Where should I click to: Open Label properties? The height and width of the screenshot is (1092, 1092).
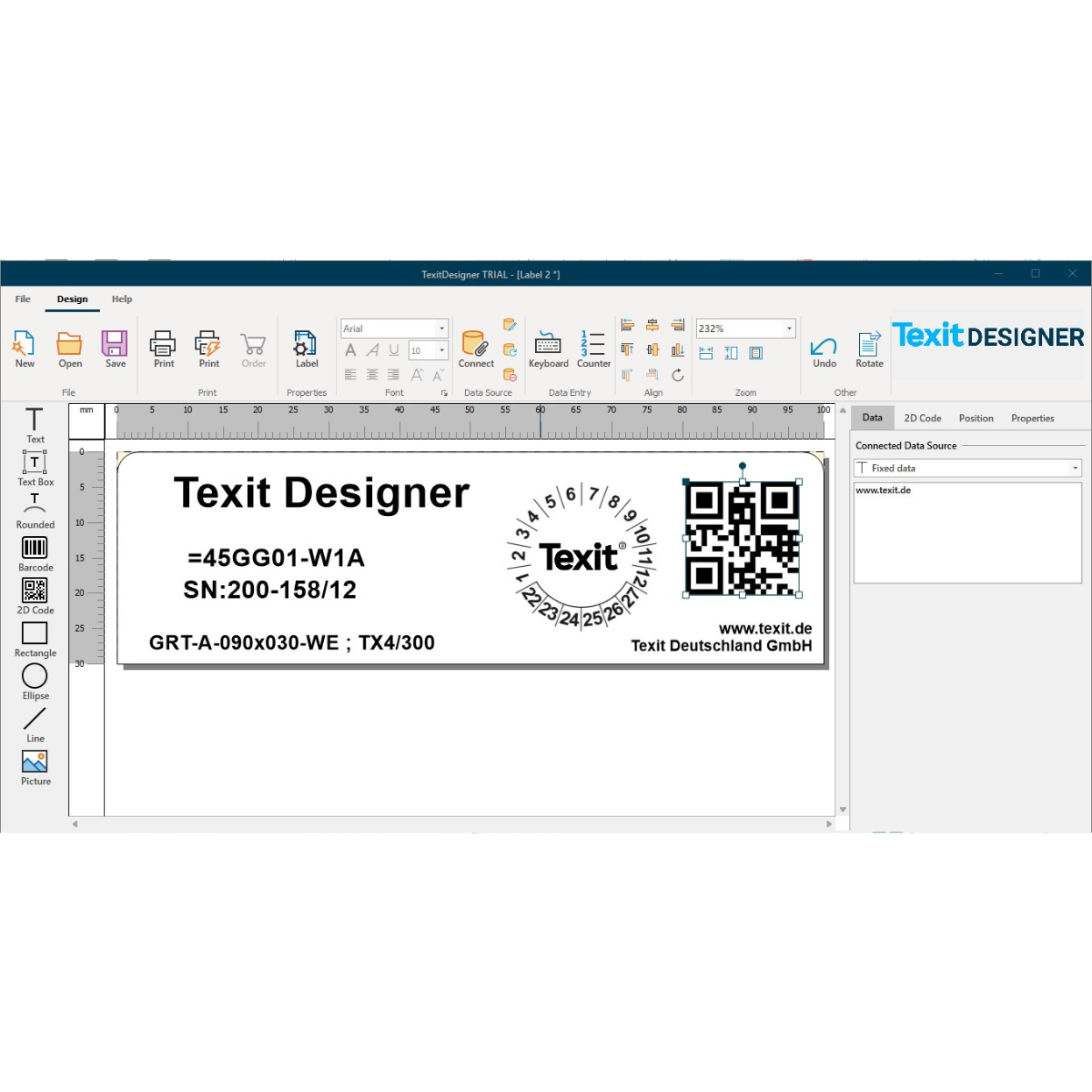point(307,349)
